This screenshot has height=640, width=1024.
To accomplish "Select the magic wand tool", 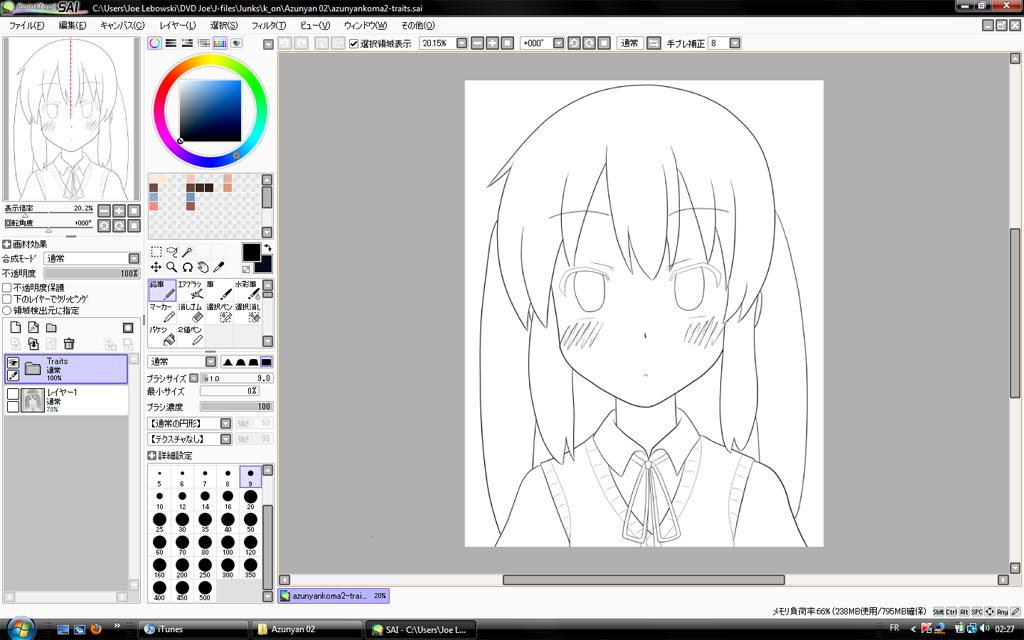I will point(187,251).
